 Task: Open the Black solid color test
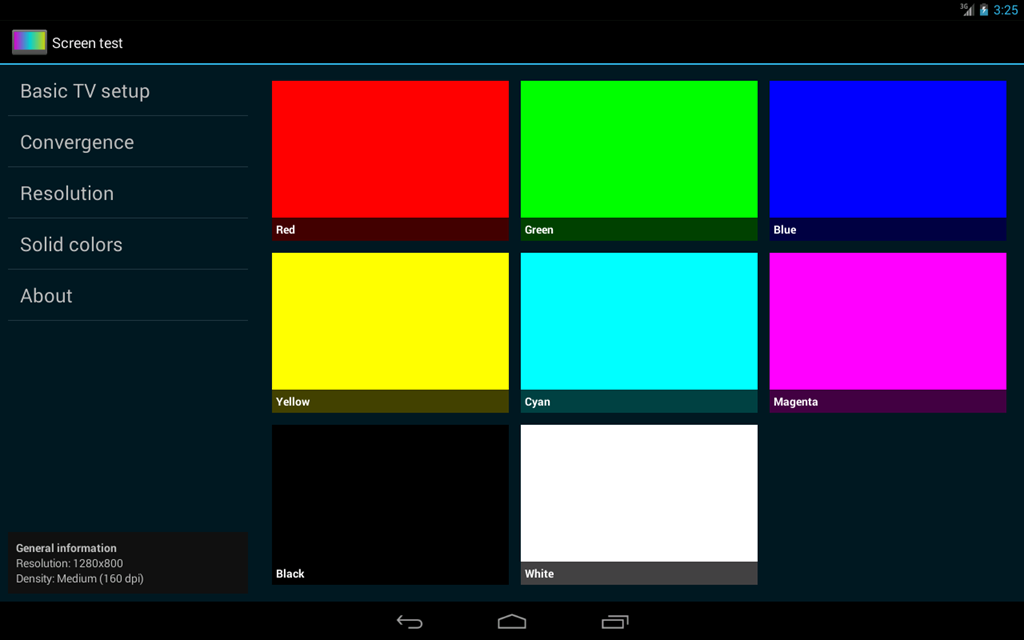(391, 505)
